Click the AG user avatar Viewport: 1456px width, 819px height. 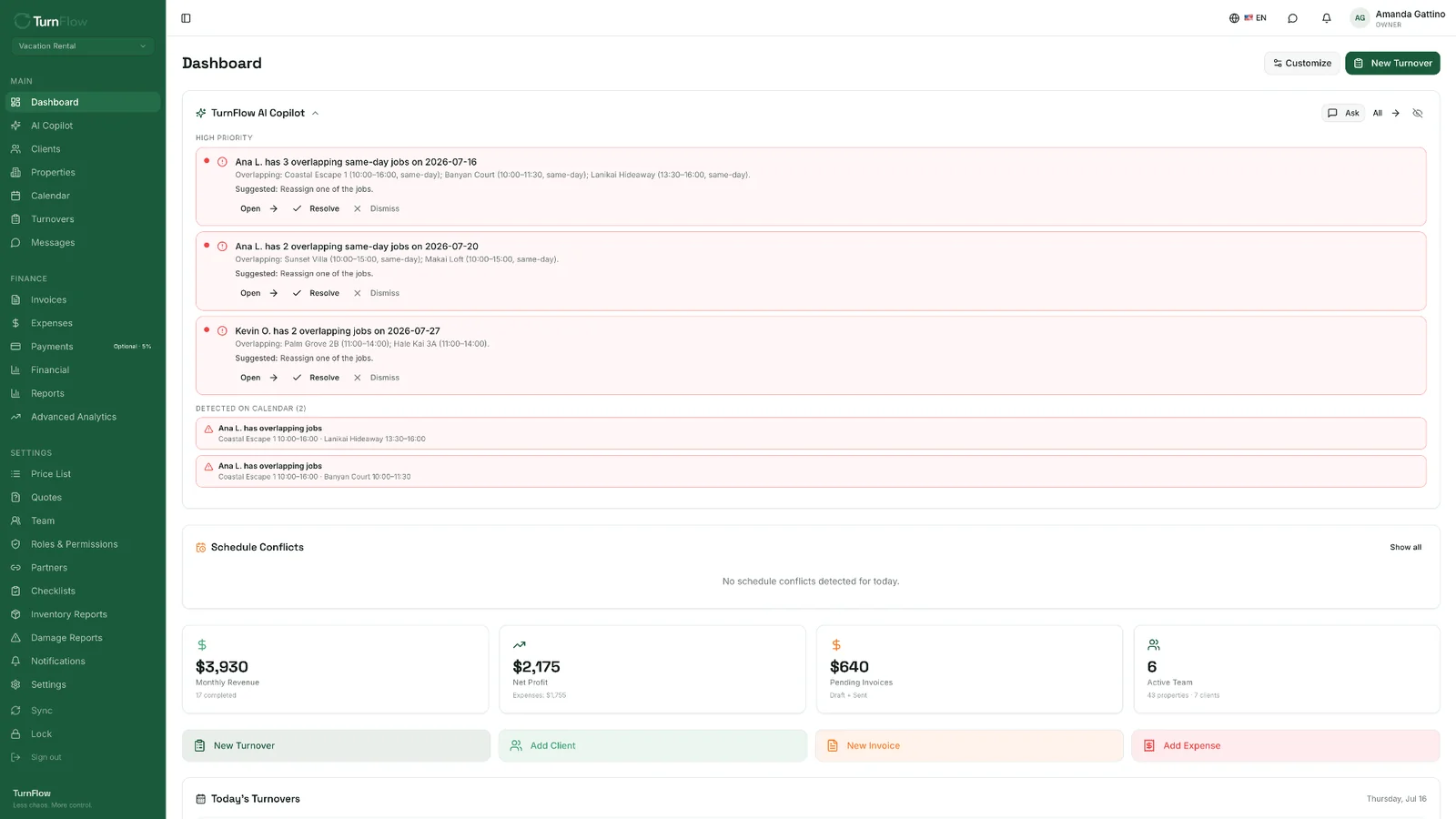pyautogui.click(x=1360, y=18)
